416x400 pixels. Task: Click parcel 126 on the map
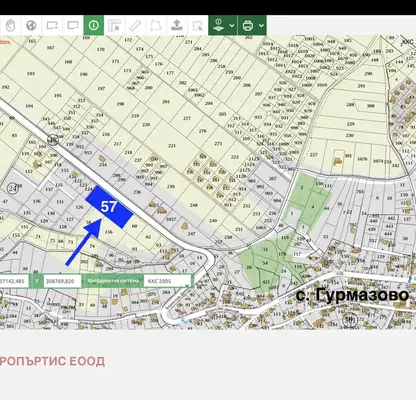pyautogui.click(x=79, y=207)
